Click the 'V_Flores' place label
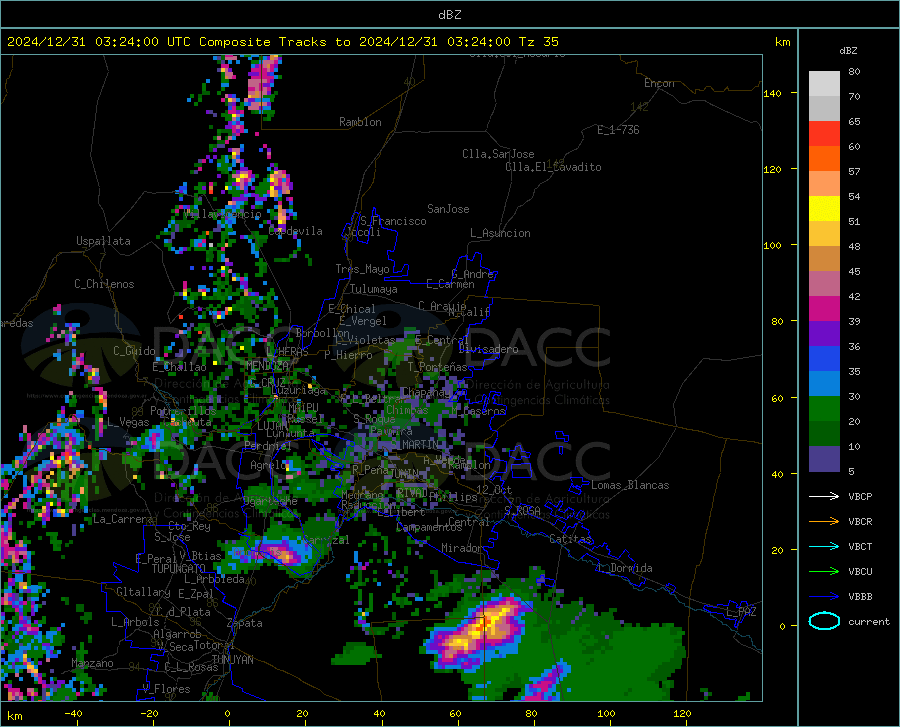900x727 pixels. (166, 689)
